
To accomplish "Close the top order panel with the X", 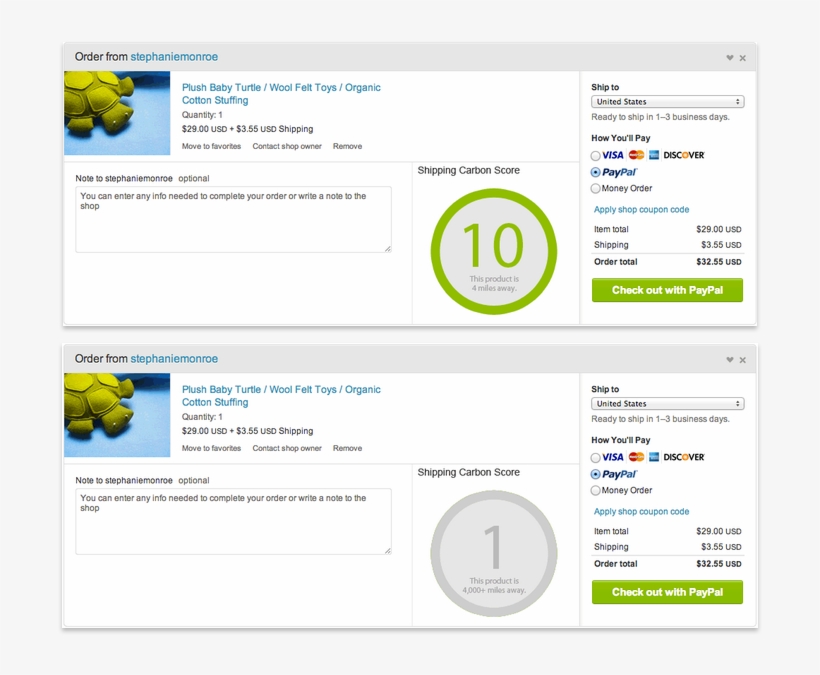I will pyautogui.click(x=743, y=58).
